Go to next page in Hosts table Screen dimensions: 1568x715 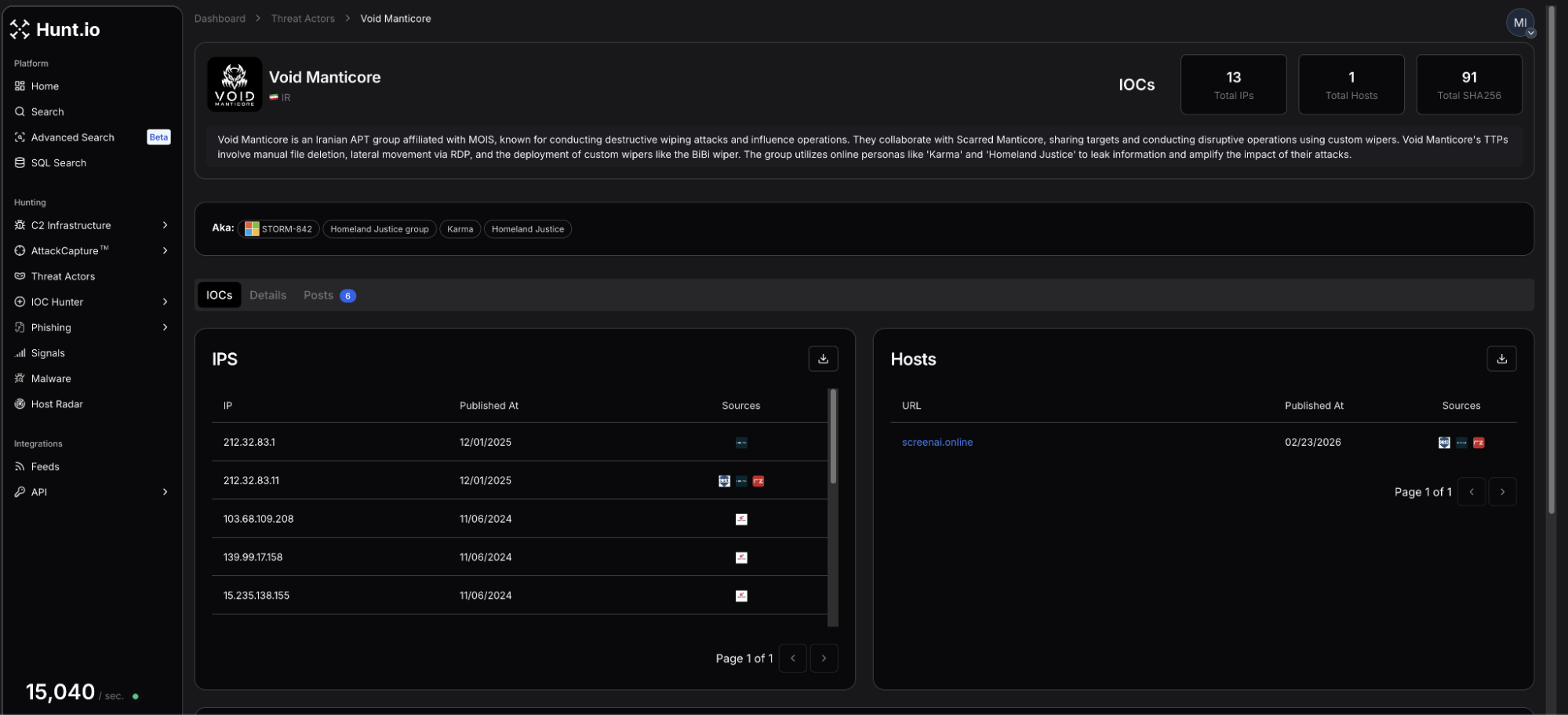[1501, 492]
